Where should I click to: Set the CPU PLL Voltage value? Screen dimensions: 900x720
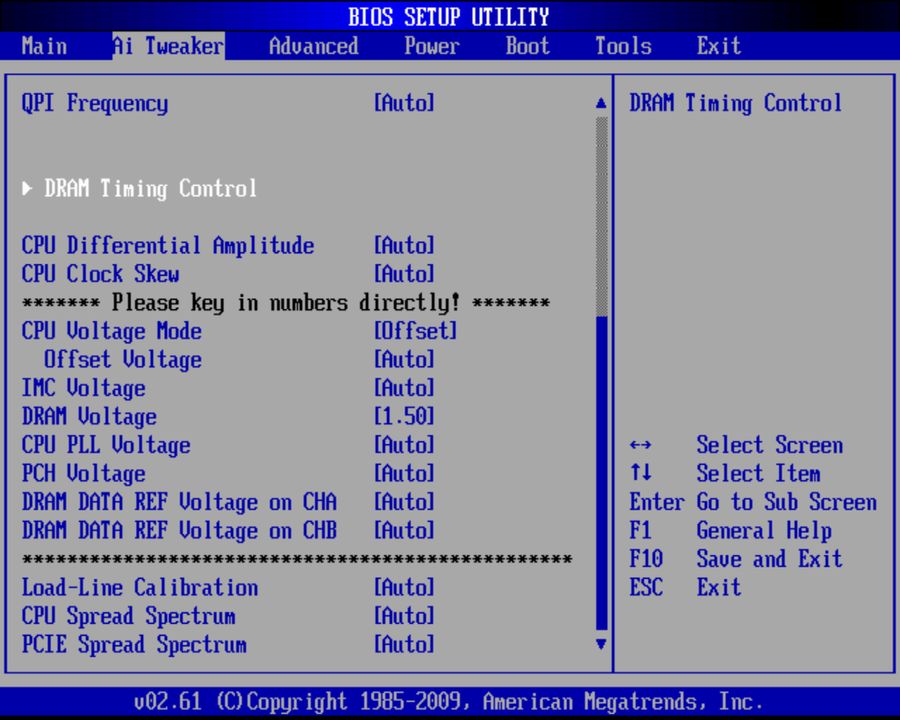click(404, 445)
